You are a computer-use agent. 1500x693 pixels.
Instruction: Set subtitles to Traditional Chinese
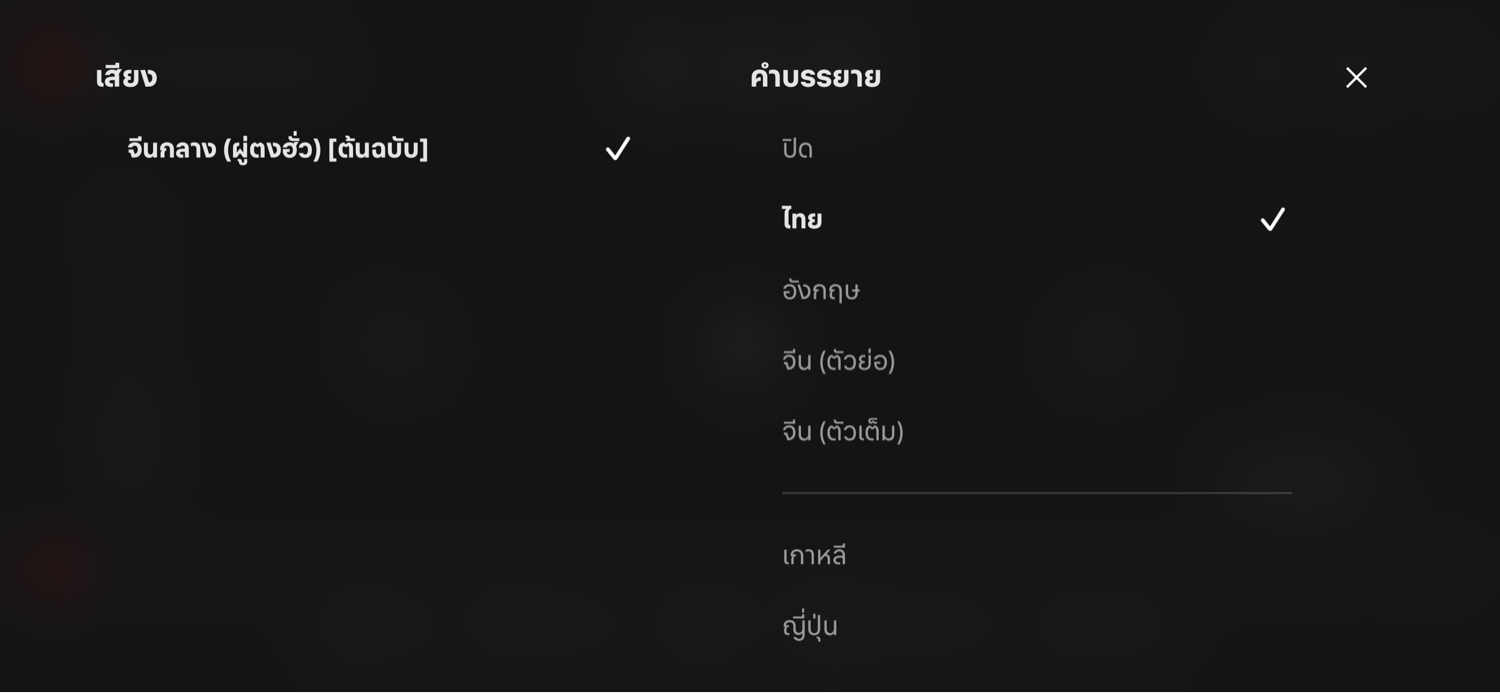tap(843, 432)
